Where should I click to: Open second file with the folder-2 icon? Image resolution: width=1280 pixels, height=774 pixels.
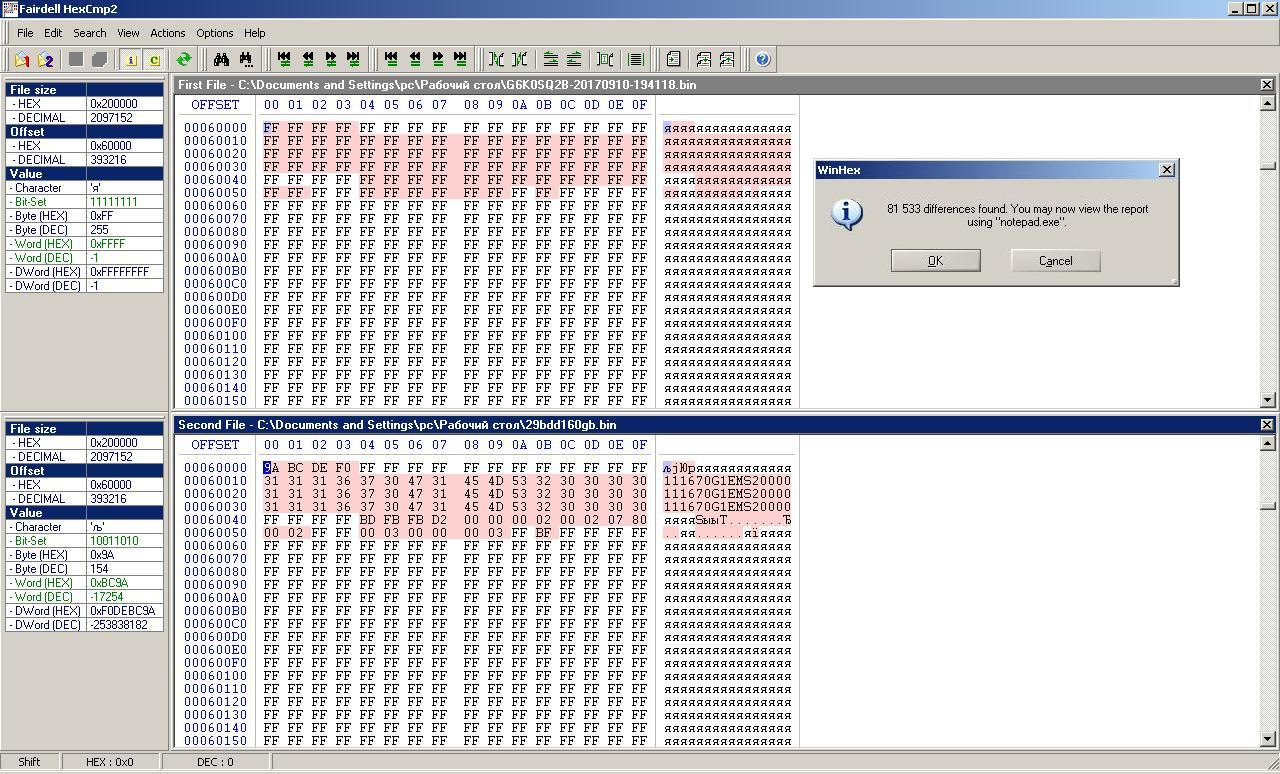click(x=45, y=60)
